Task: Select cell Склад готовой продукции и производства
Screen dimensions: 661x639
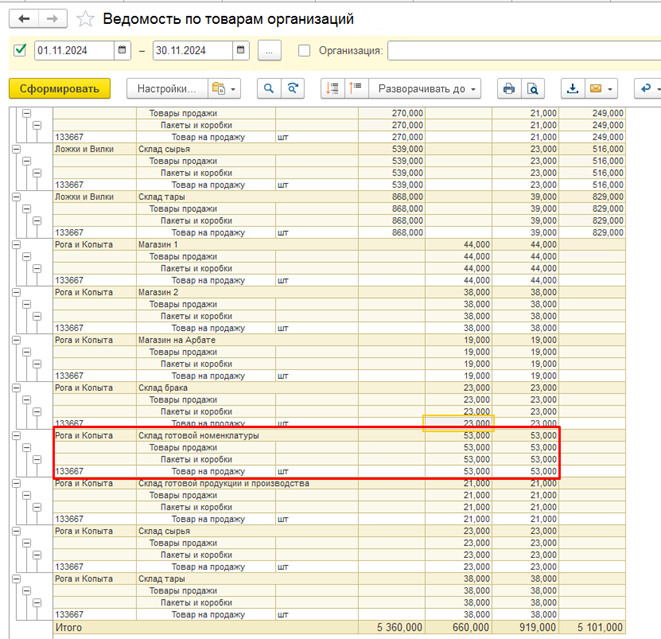Action: pos(247,483)
